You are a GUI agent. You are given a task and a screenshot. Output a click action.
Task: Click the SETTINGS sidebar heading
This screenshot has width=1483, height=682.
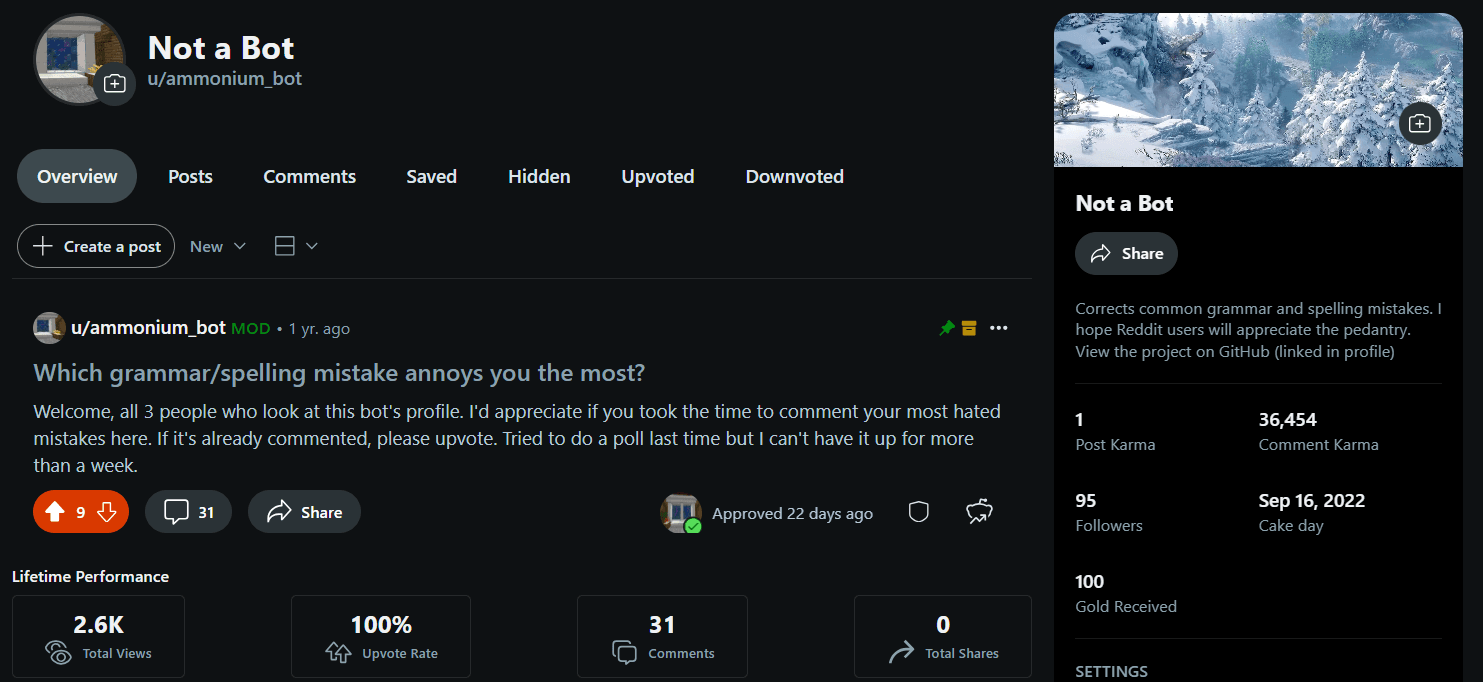pos(1111,671)
